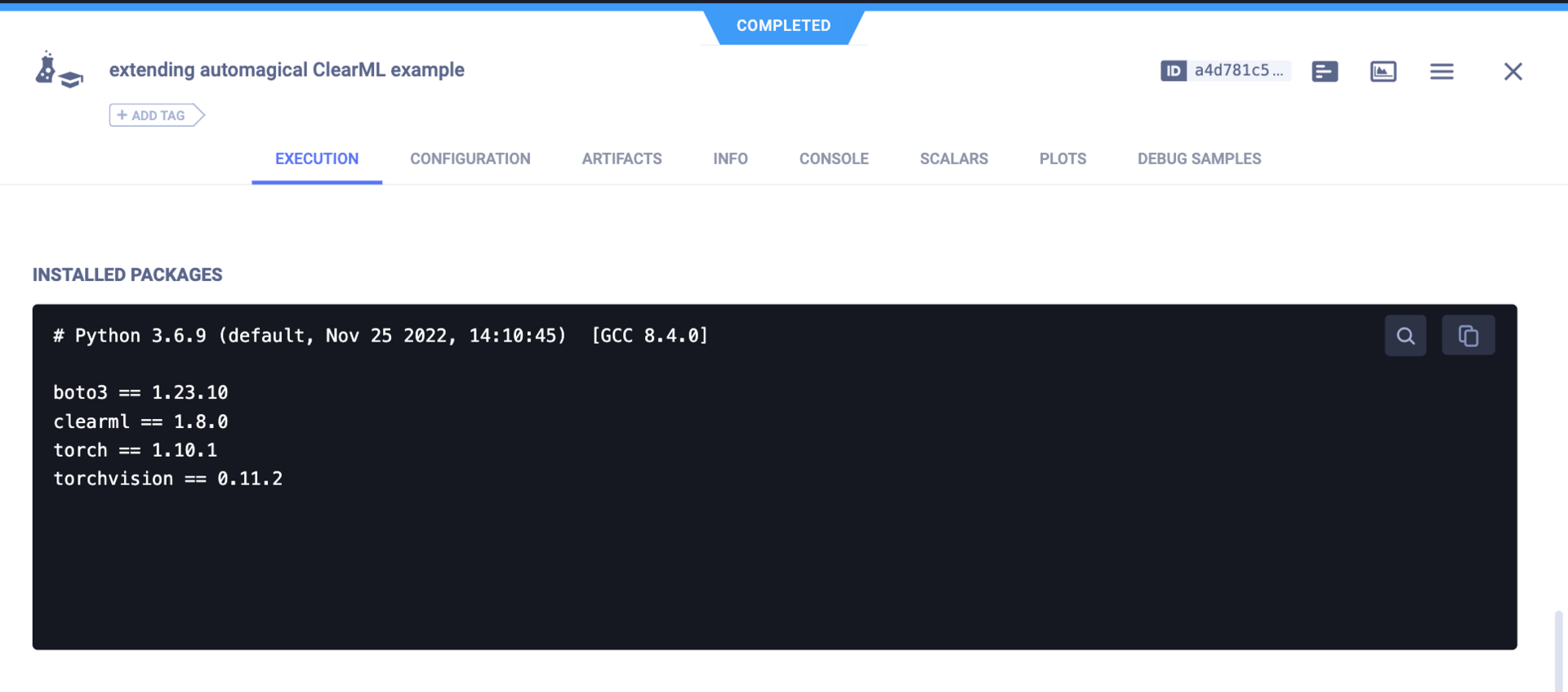Image resolution: width=1568 pixels, height=692 pixels.
Task: Add a tag to the experiment
Action: click(x=157, y=115)
